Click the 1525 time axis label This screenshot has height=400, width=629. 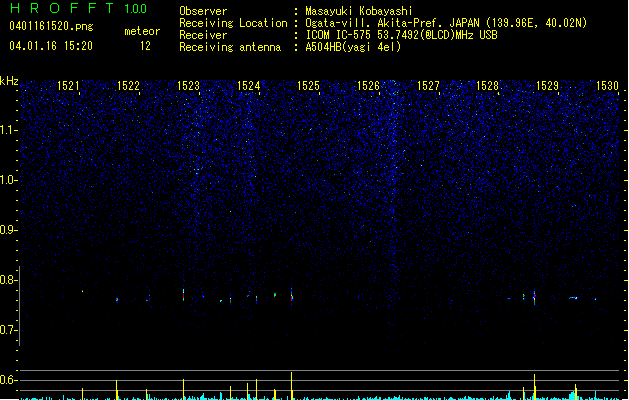[308, 86]
